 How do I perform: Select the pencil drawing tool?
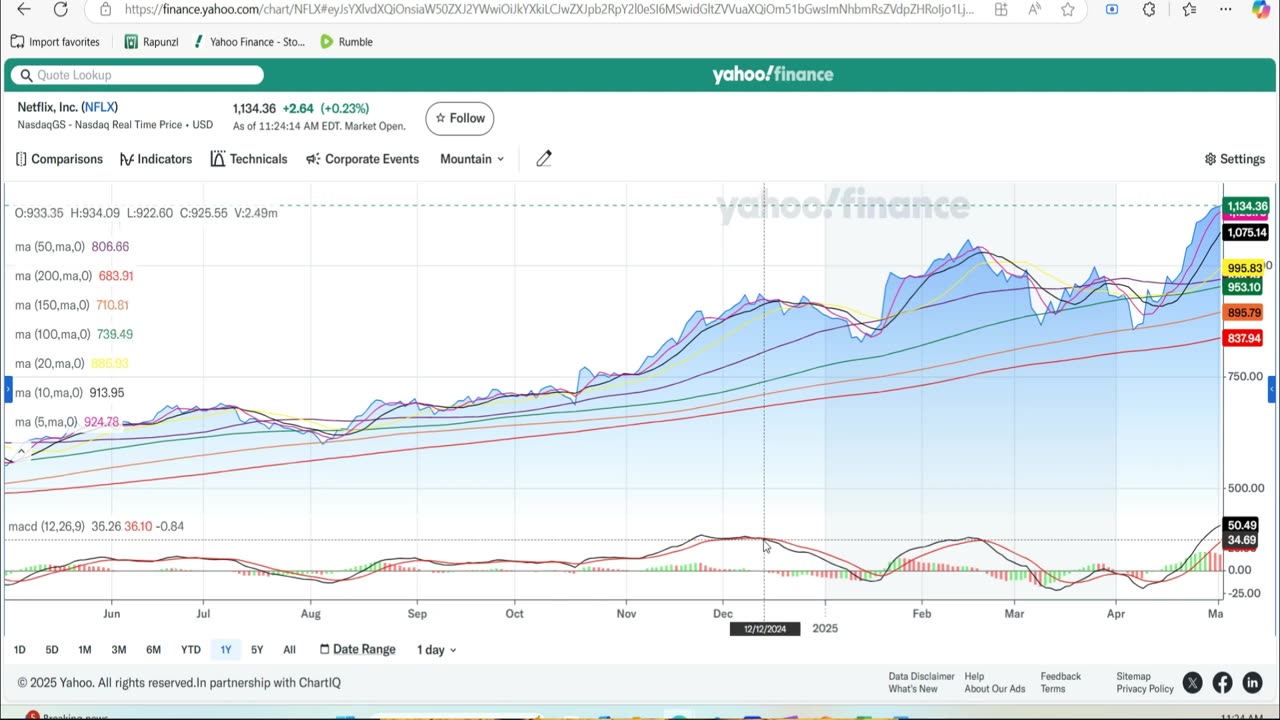(544, 159)
